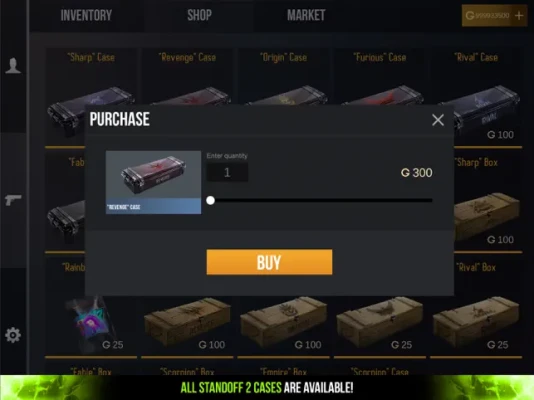Click the quantity slider handle
The image size is (534, 400).
tap(210, 200)
